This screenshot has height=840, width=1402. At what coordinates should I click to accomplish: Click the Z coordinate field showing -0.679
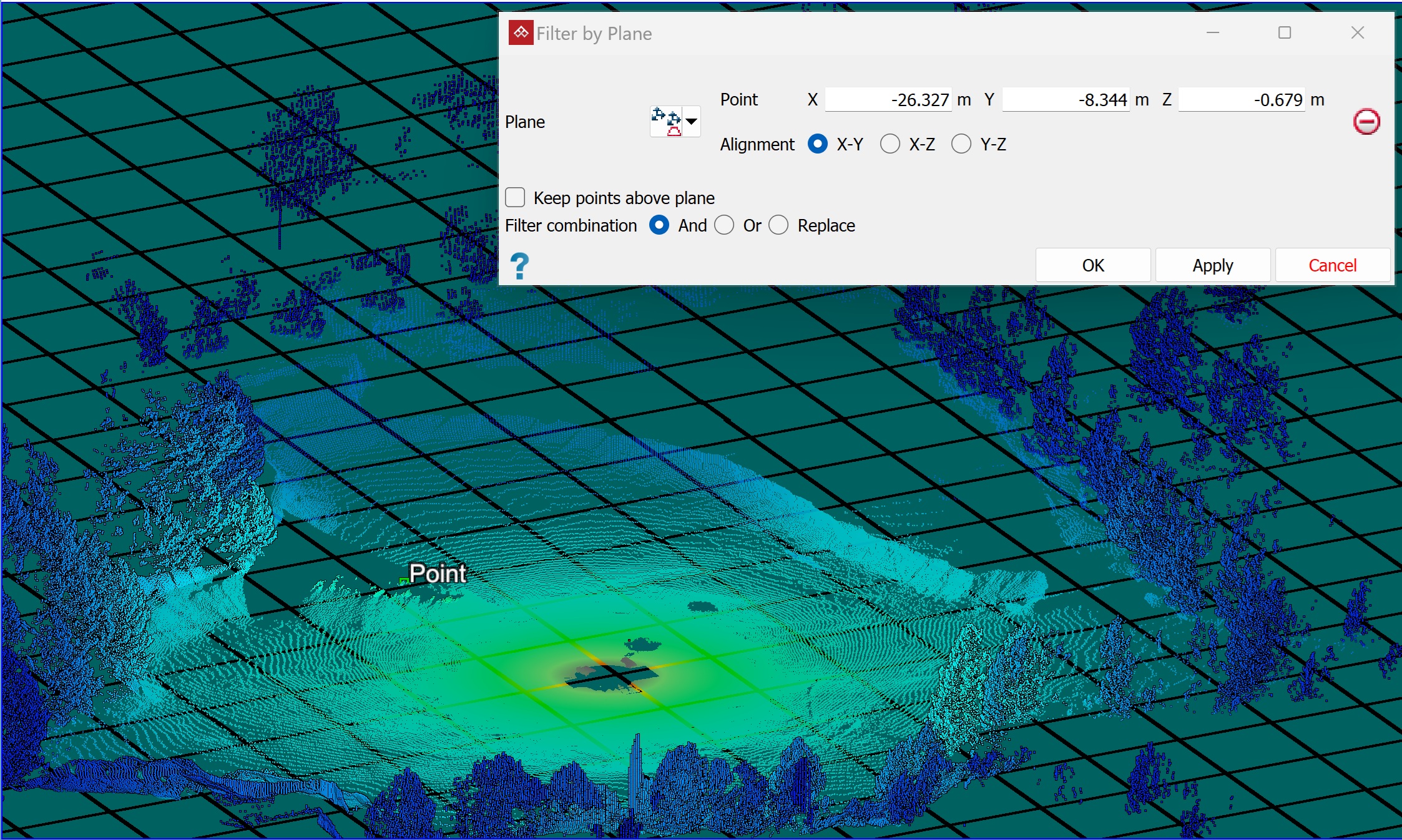(x=1241, y=100)
